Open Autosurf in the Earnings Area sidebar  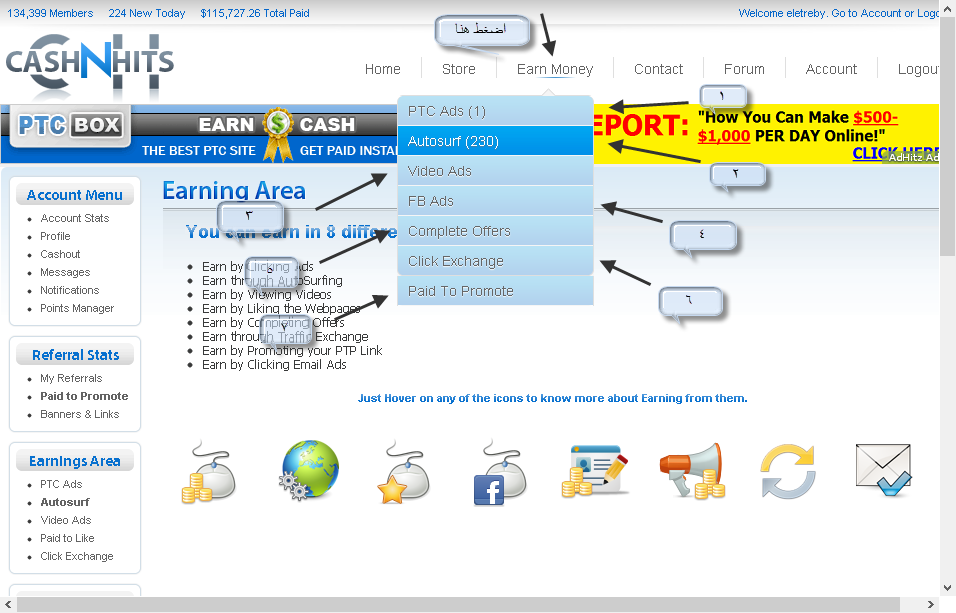[65, 502]
